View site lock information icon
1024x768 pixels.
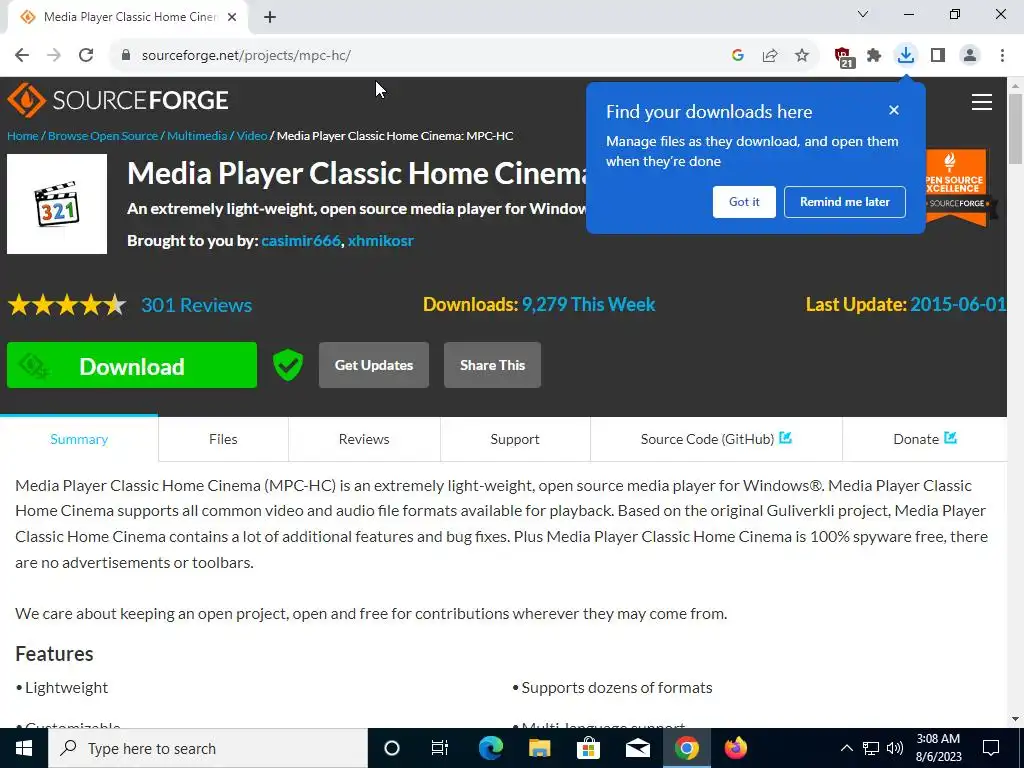pyautogui.click(x=126, y=56)
